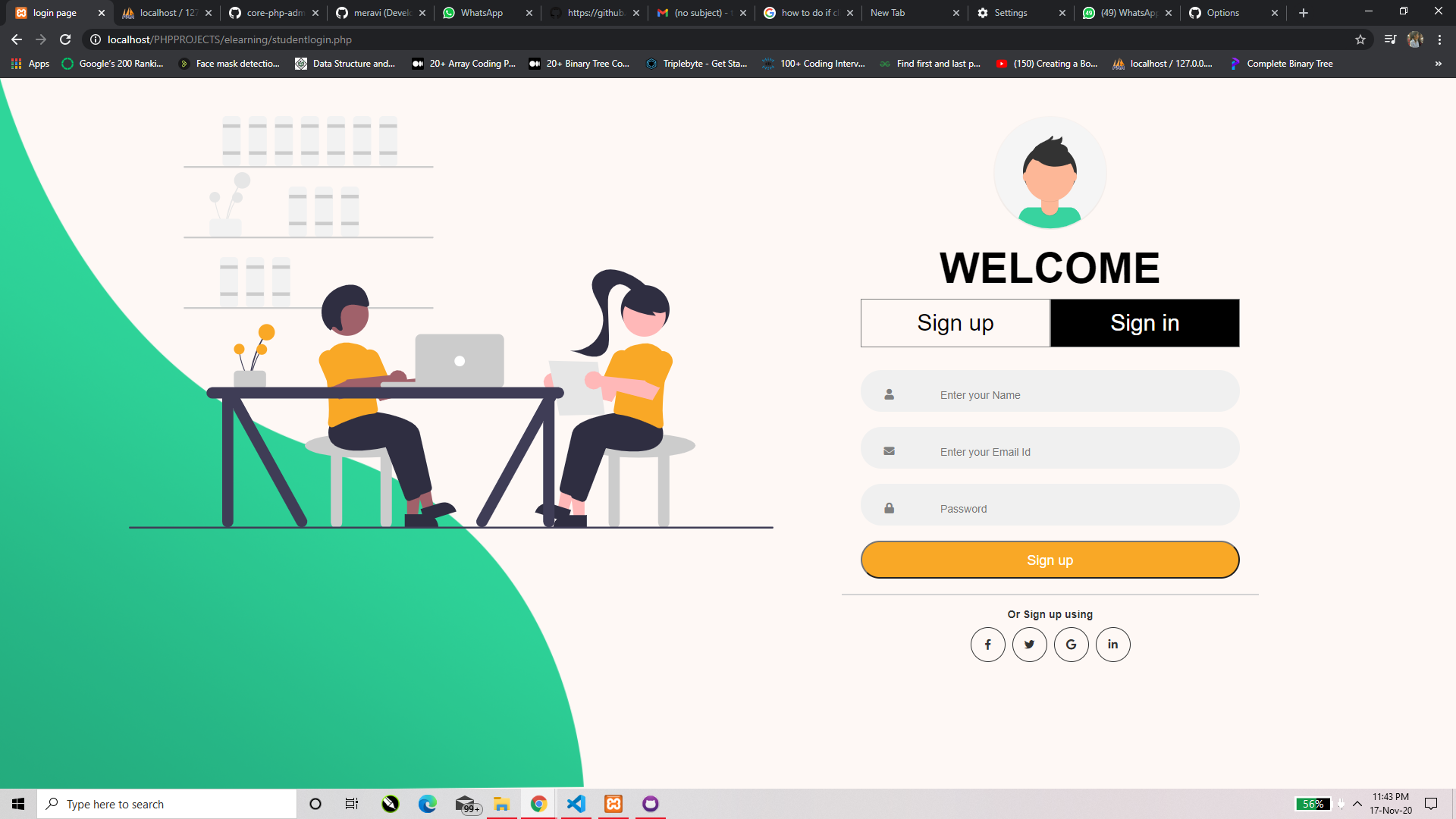
Task: Click the LinkedIn sign up icon
Action: click(1112, 645)
